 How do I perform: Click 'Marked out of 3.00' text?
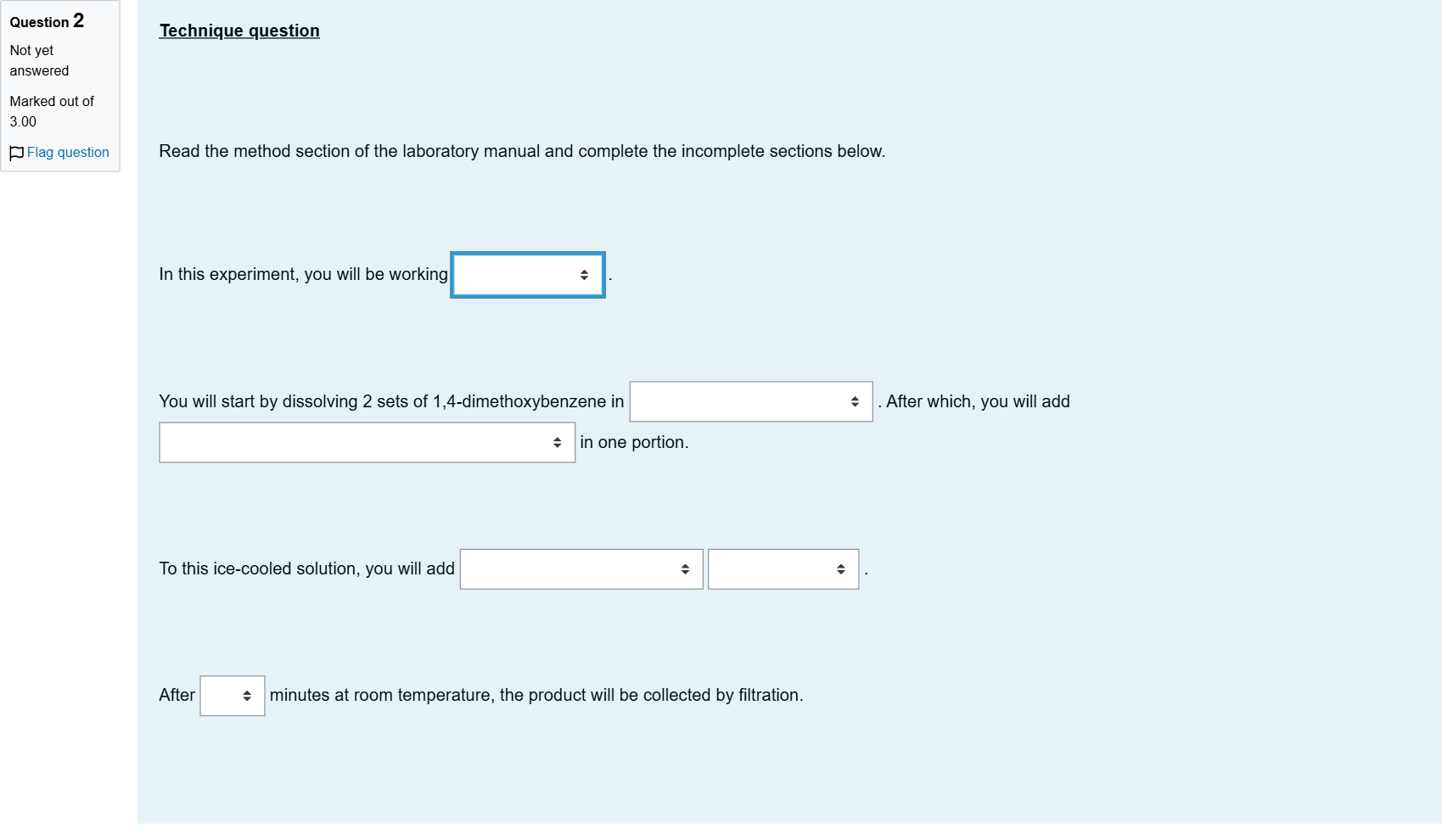tap(52, 111)
